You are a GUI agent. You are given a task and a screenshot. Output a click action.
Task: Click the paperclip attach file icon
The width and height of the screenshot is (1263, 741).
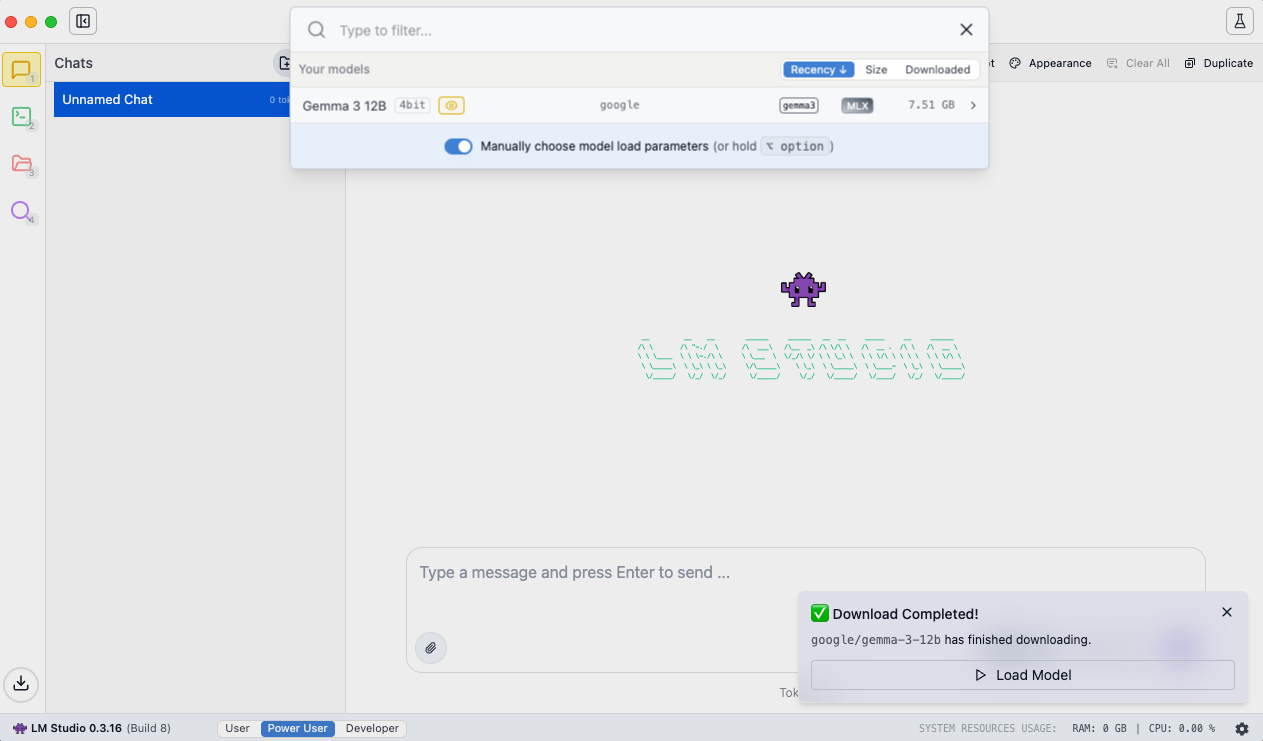click(x=431, y=648)
